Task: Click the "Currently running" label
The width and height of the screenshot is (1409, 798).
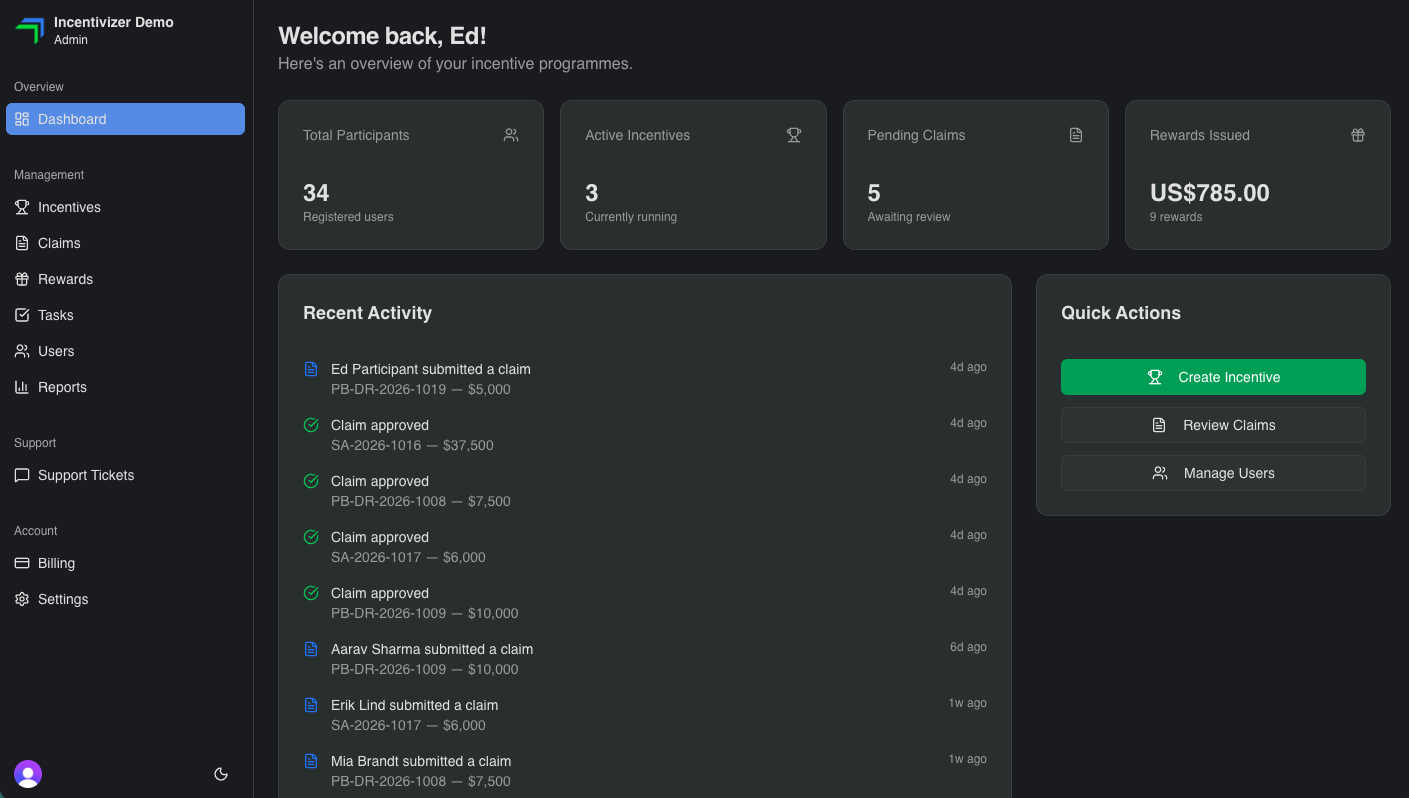Action: tap(631, 217)
